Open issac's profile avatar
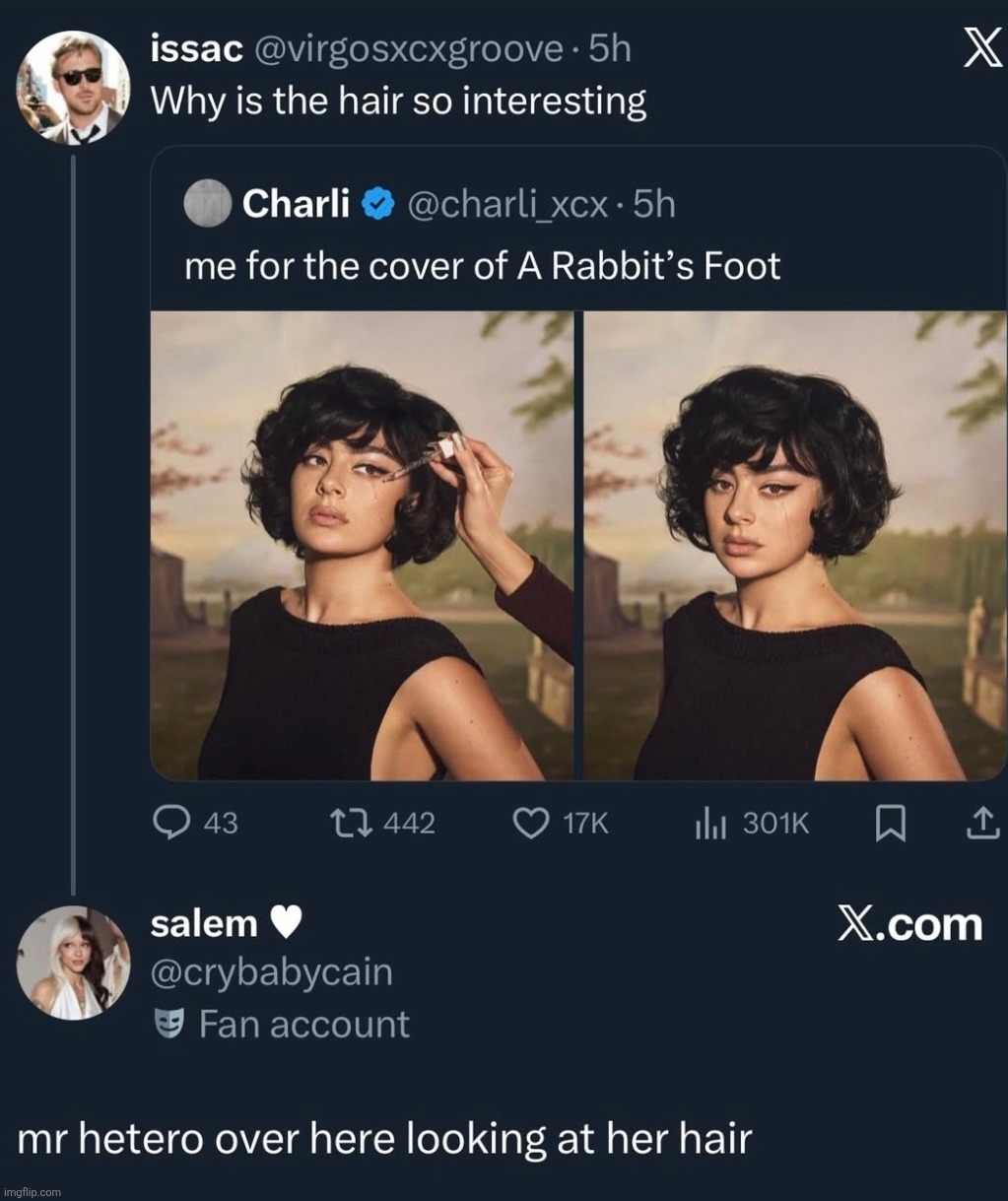 [x=73, y=88]
